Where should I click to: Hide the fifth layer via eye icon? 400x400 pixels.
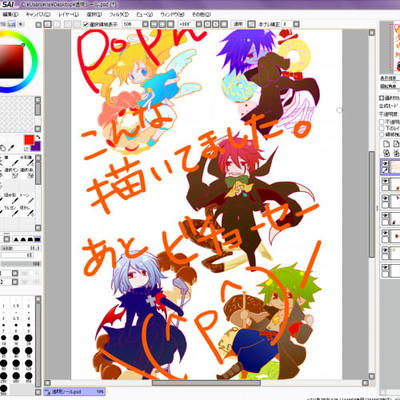pos(385,233)
